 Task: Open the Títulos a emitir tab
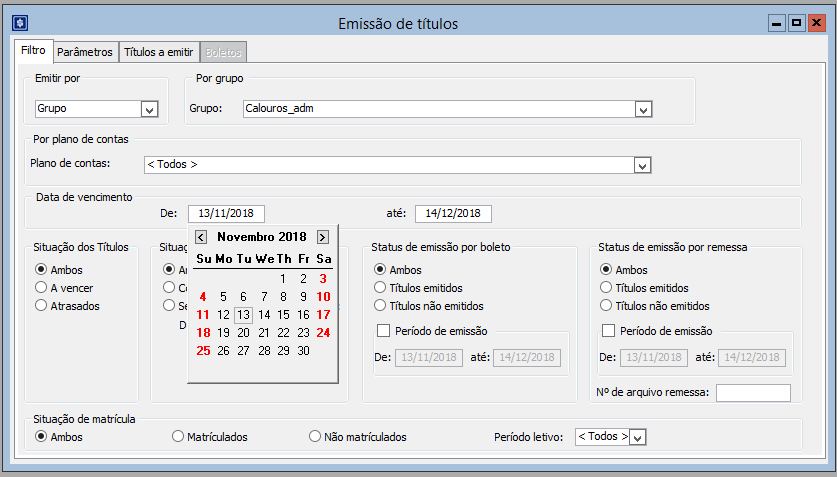pyautogui.click(x=158, y=52)
